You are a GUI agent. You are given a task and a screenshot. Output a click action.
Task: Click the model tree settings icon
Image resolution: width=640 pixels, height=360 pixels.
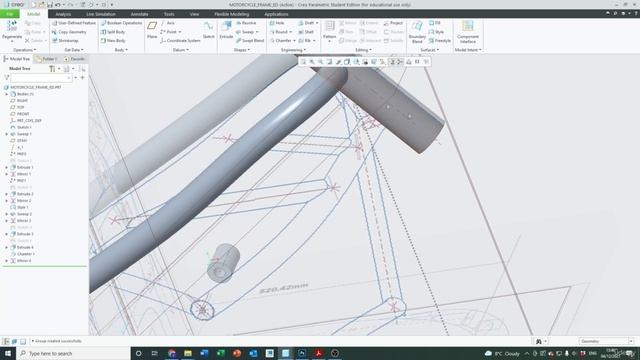(x=53, y=69)
